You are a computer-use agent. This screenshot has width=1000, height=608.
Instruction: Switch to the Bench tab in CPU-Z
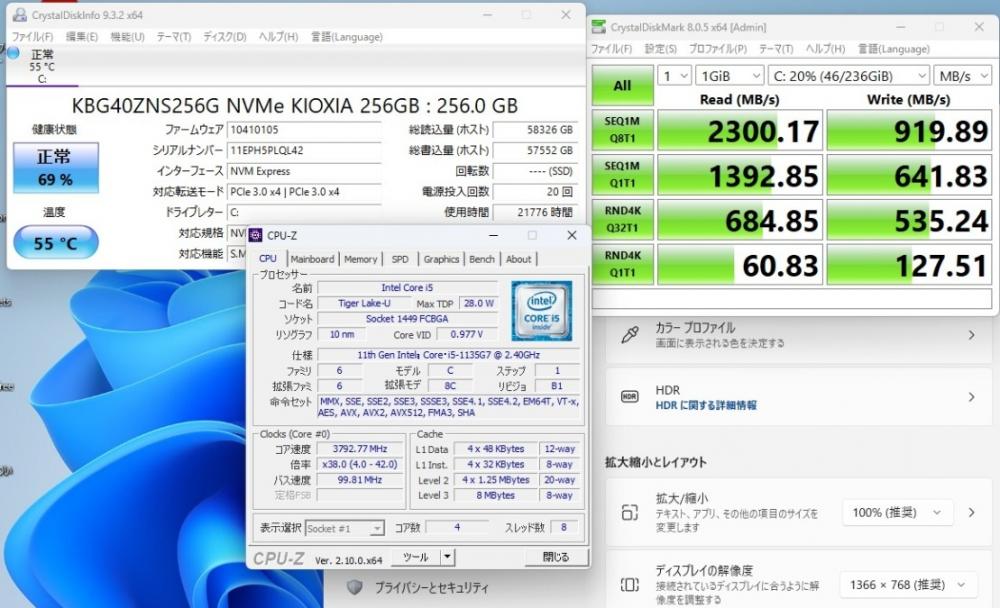pyautogui.click(x=482, y=259)
